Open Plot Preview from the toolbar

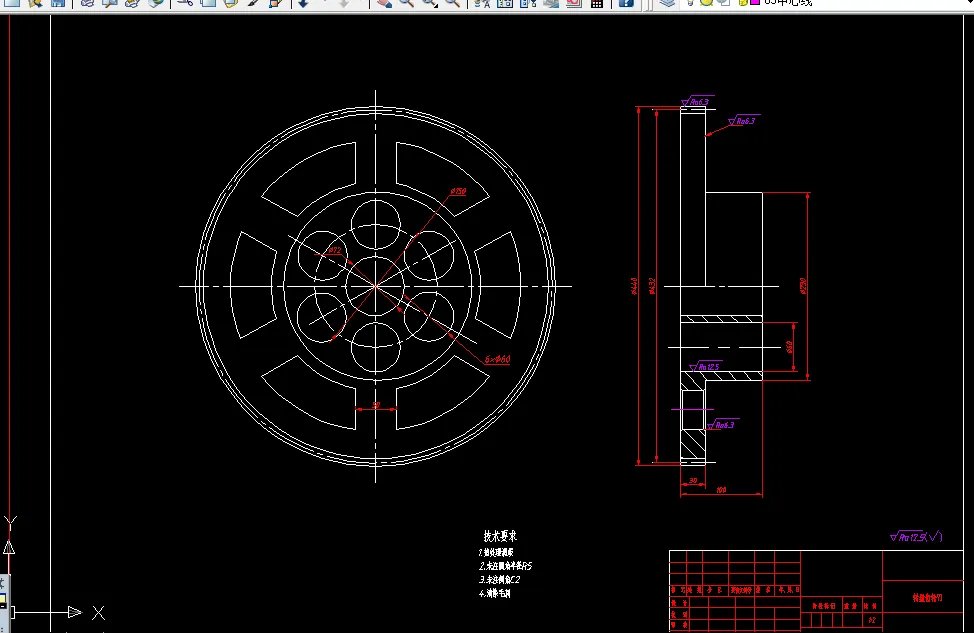[x=109, y=2]
